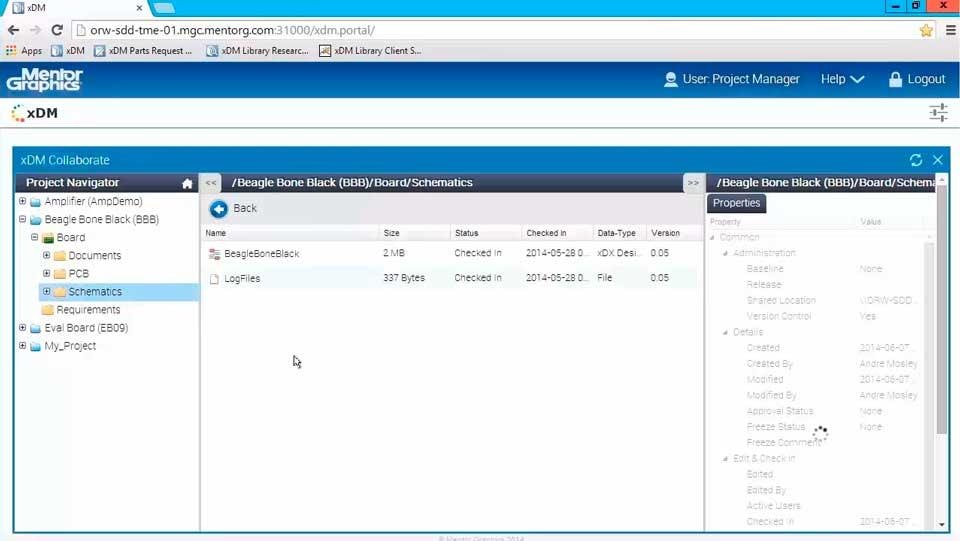
Task: Reload the page with the refresh icon
Action: click(x=57, y=30)
